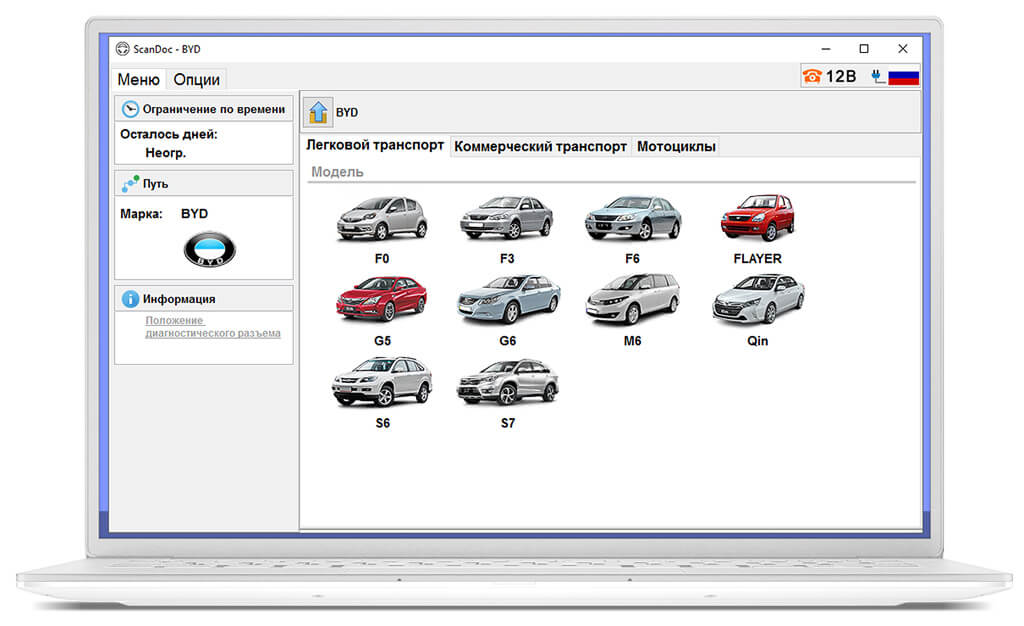
Task: Pick the S7 SUV model
Action: pos(507,394)
